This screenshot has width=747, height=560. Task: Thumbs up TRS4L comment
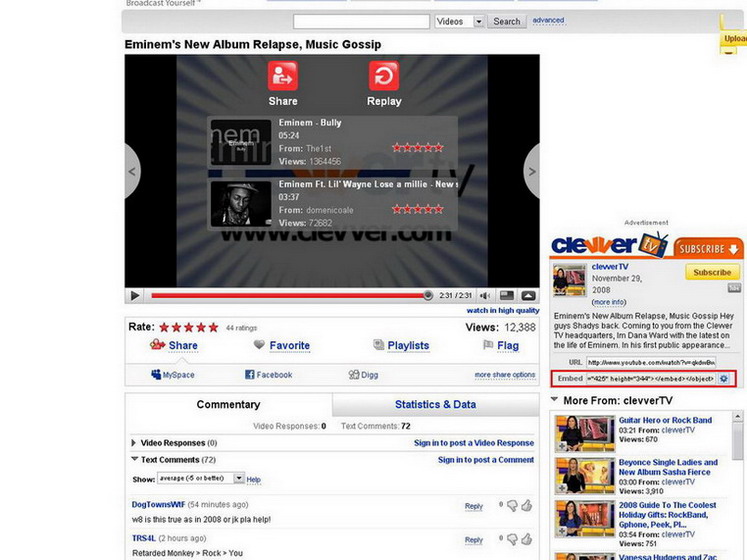click(x=526, y=539)
